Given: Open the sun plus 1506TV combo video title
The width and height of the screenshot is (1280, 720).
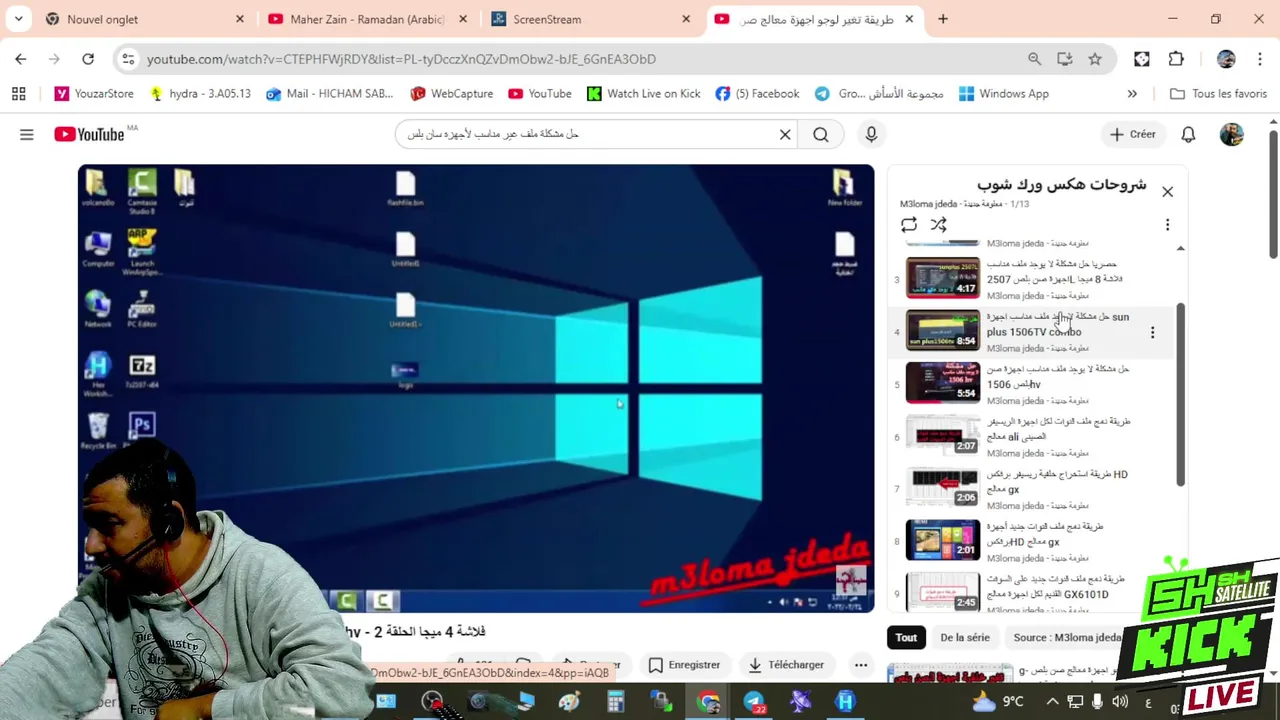Looking at the screenshot, I should tap(1058, 324).
